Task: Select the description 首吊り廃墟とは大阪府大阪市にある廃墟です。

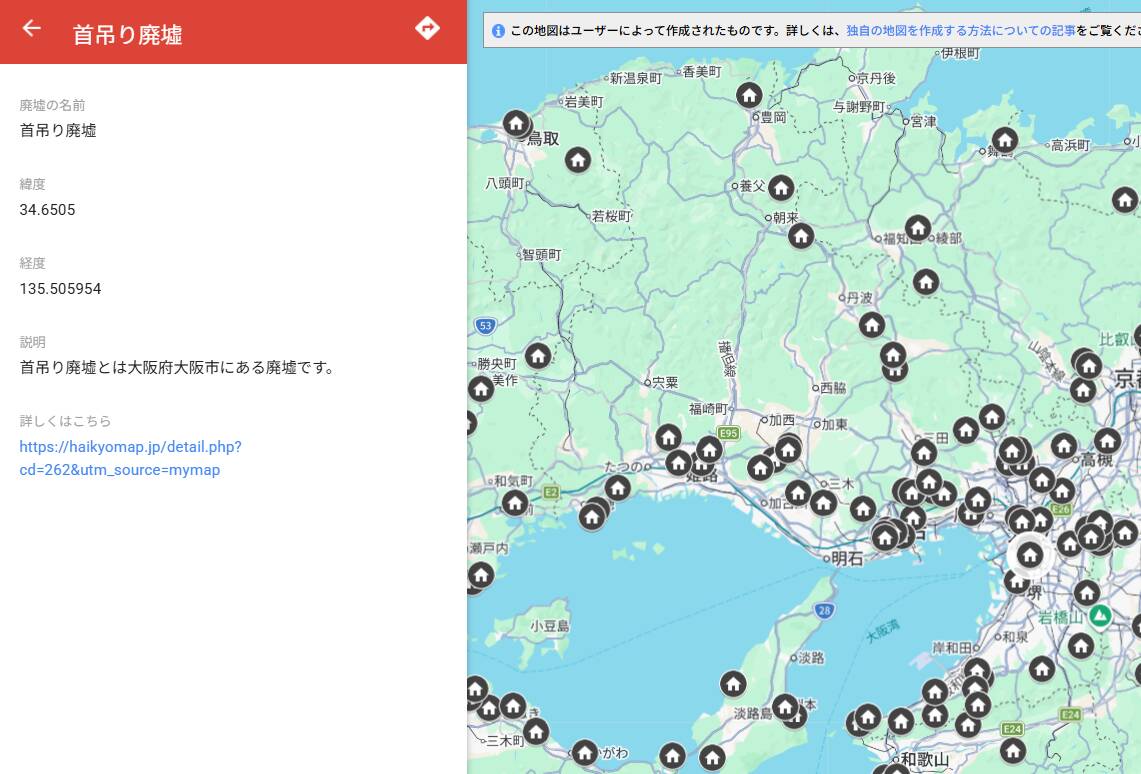Action: point(179,367)
